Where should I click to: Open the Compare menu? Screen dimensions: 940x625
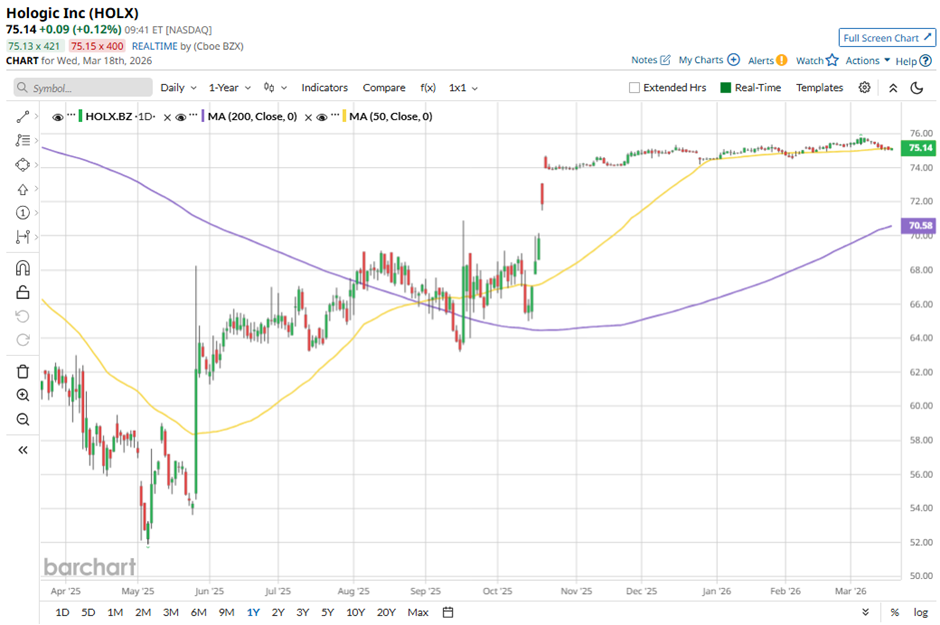pos(384,87)
